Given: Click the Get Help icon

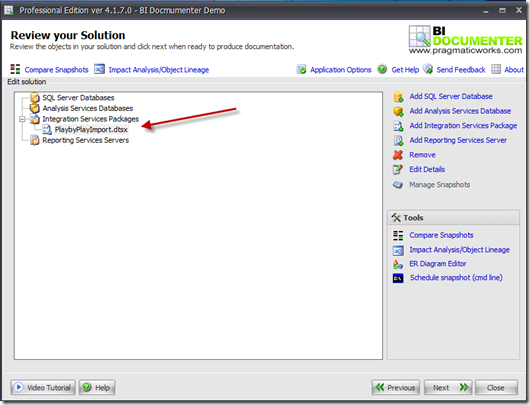Looking at the screenshot, I should 382,69.
